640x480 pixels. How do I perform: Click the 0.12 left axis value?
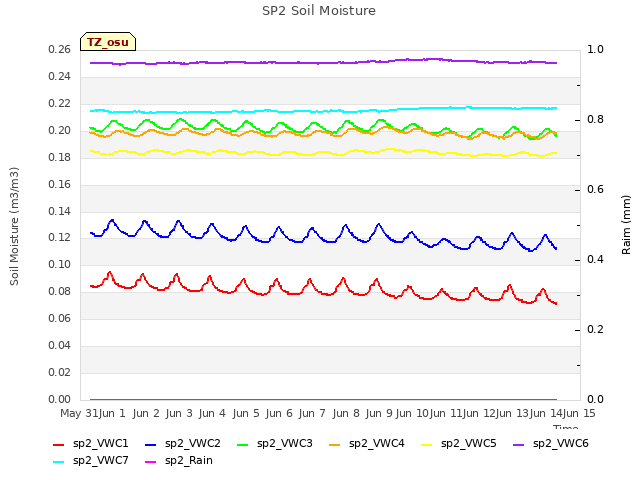(x=60, y=238)
